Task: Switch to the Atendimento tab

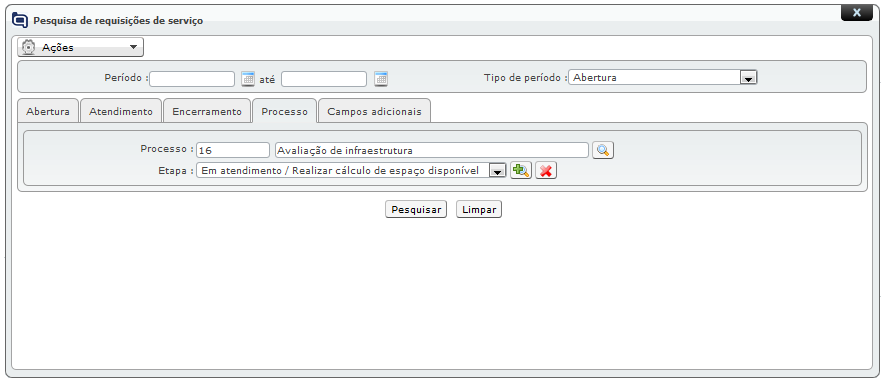Action: 121,112
